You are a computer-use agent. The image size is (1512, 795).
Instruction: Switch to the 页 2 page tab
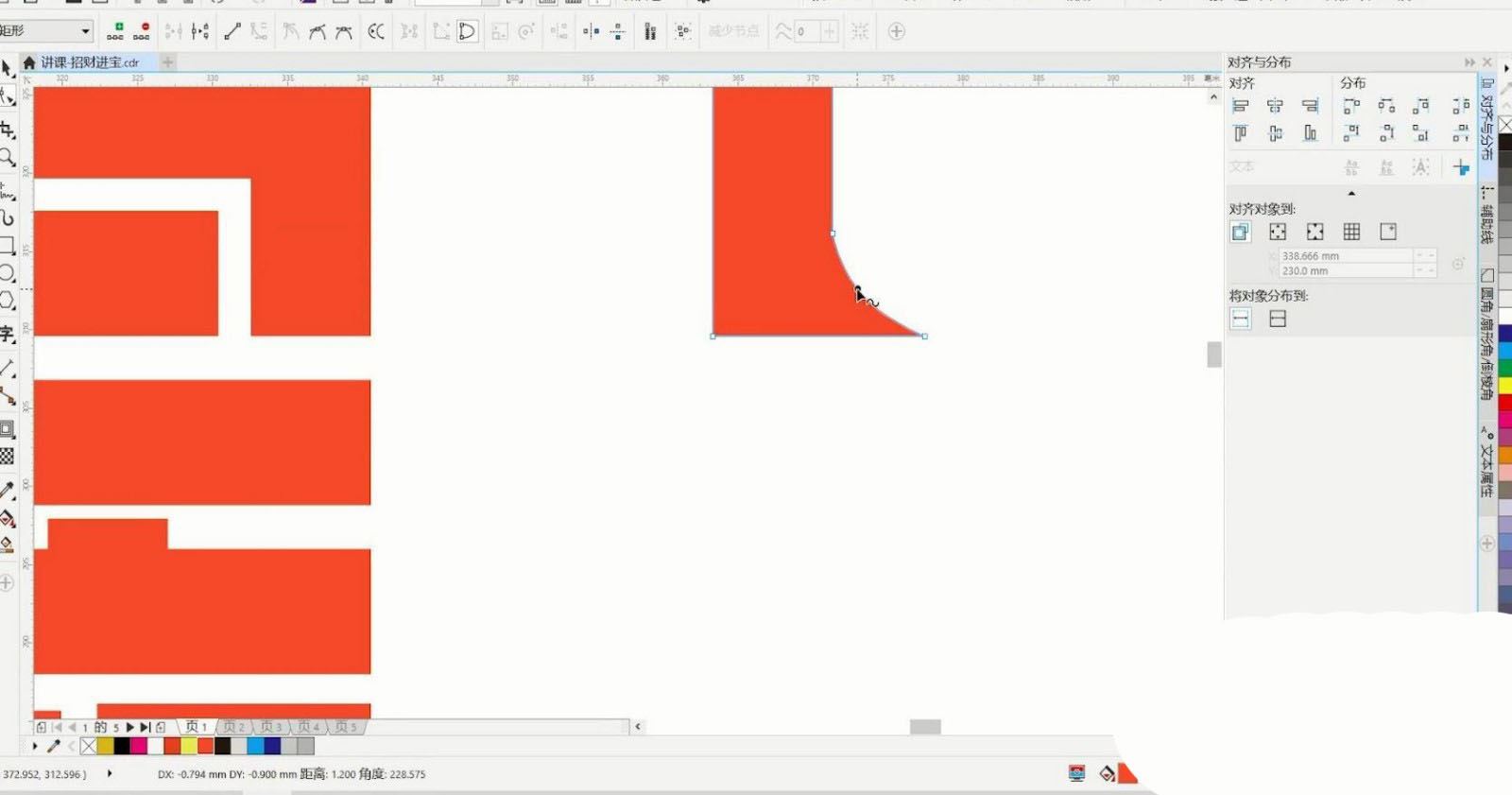click(233, 727)
